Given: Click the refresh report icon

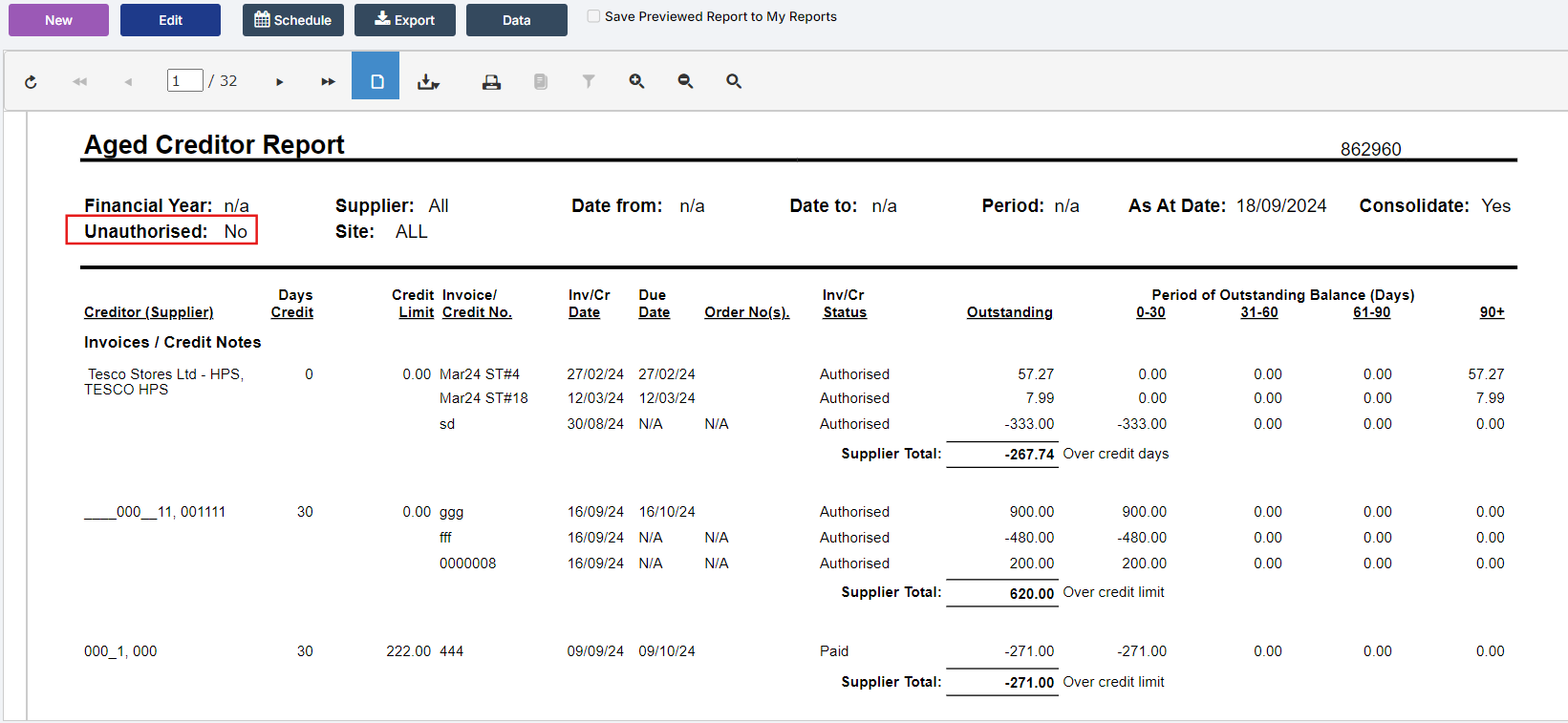Looking at the screenshot, I should click(31, 82).
